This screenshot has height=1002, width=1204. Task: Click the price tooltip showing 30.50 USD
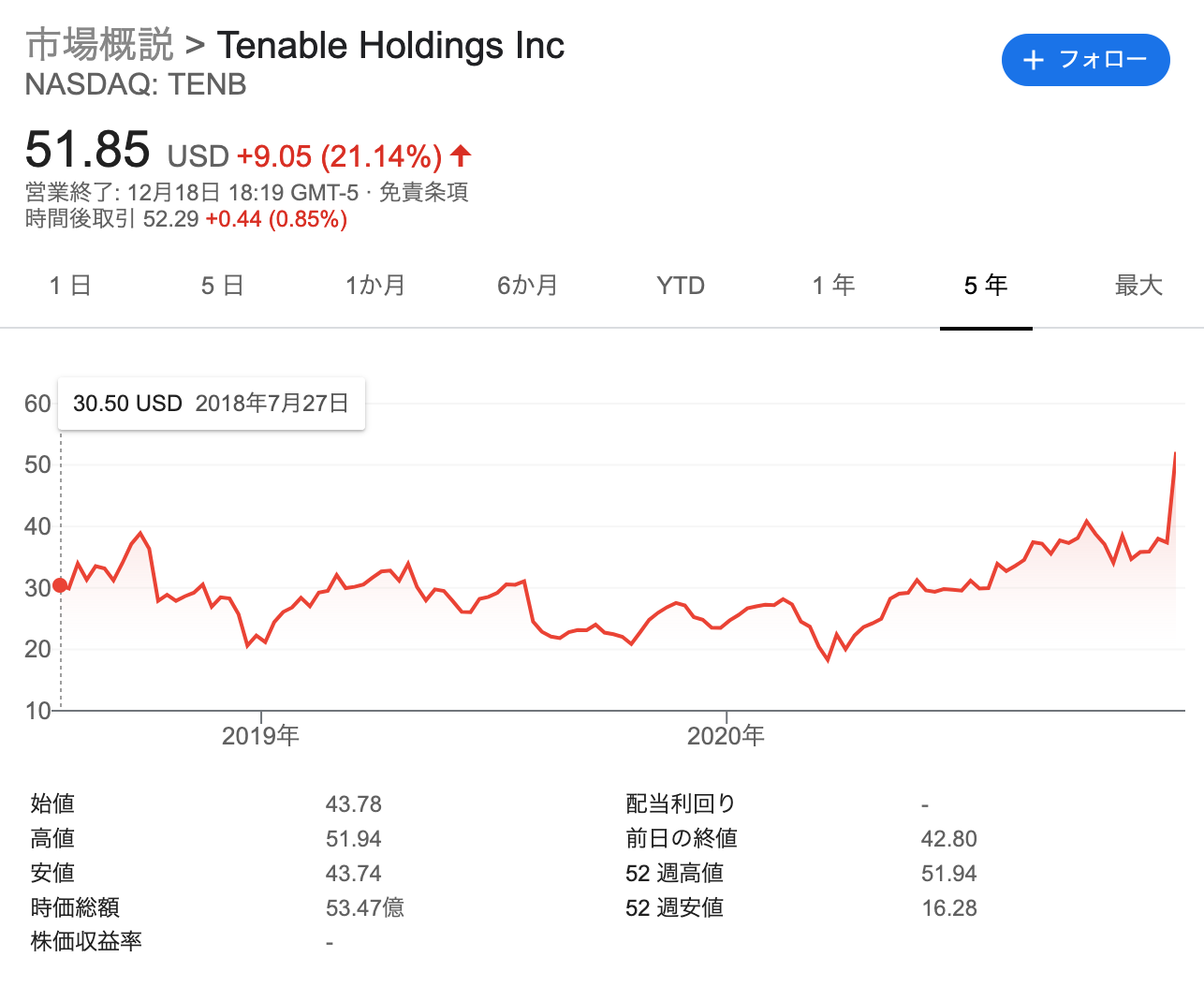pos(211,403)
